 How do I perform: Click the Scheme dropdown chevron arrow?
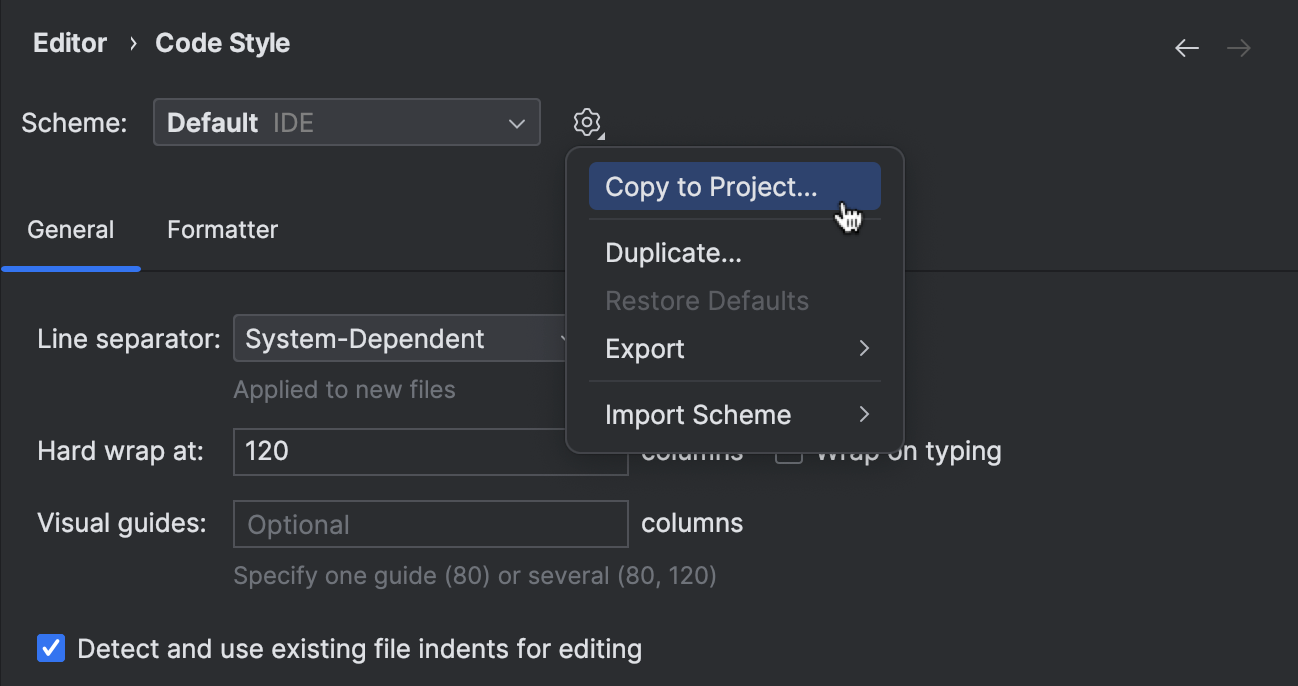517,122
